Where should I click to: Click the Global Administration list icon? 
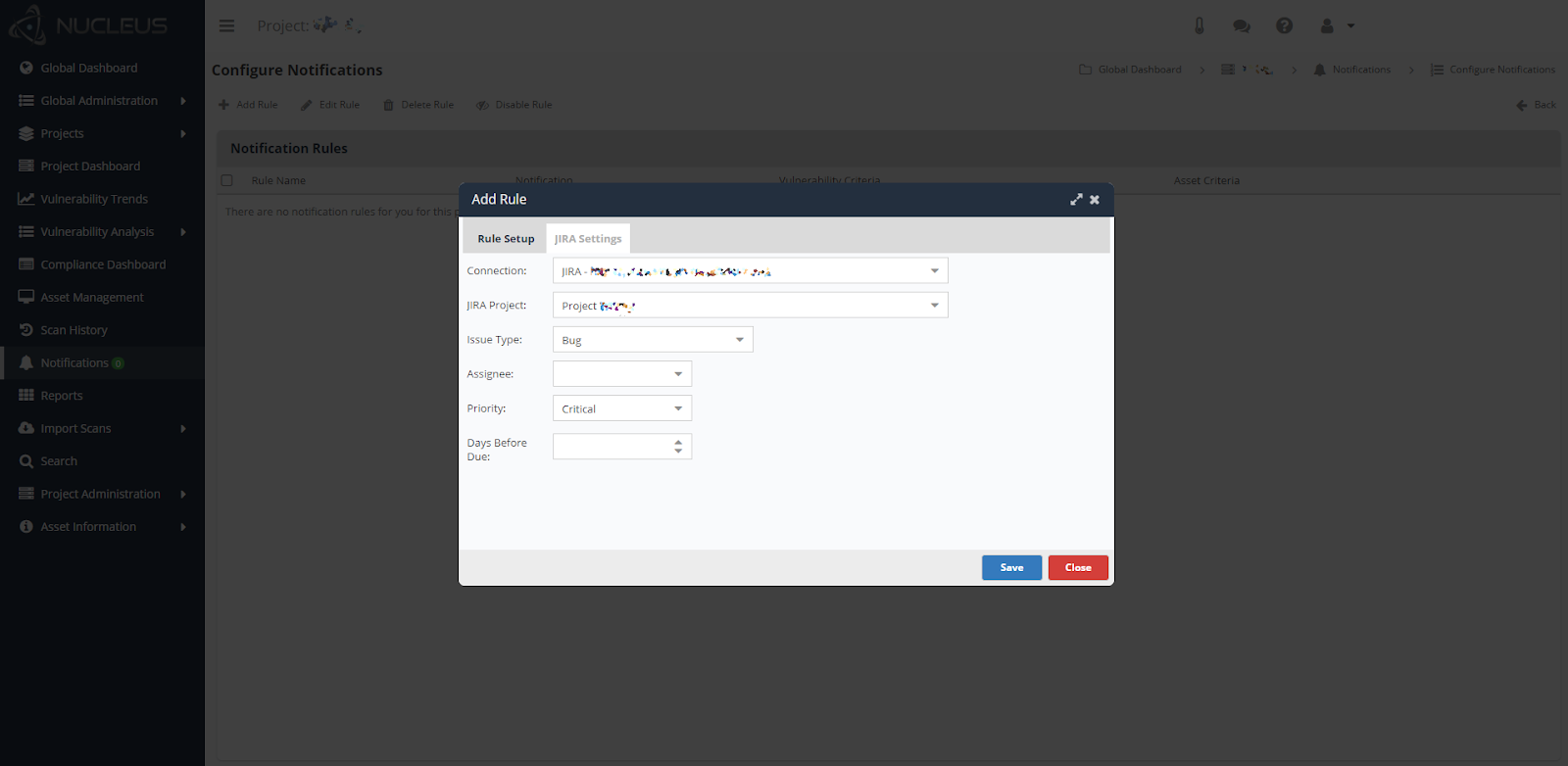tap(26, 101)
